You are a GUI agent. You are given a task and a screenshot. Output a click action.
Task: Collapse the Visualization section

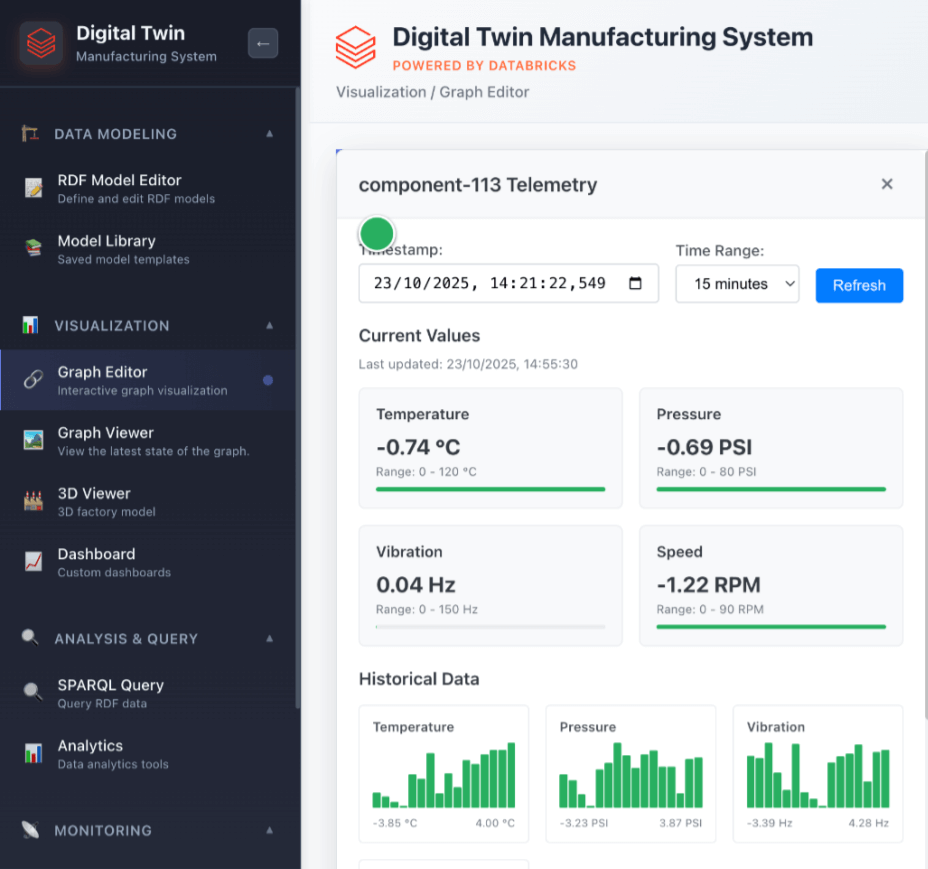click(268, 326)
